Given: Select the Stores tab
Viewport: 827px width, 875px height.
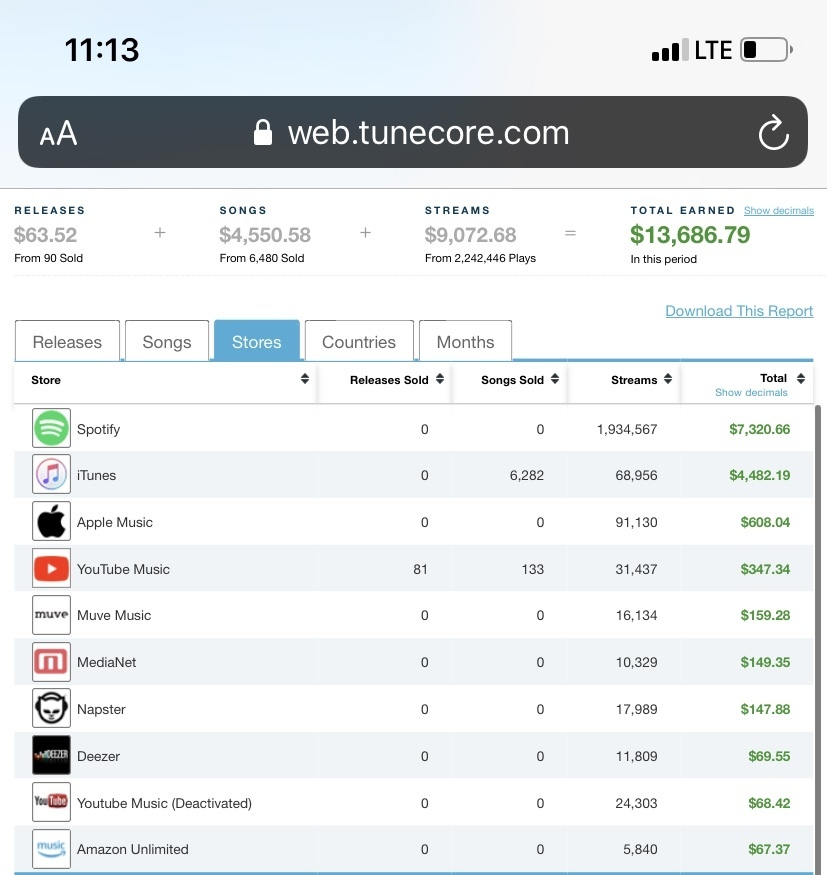Looking at the screenshot, I should 257,341.
